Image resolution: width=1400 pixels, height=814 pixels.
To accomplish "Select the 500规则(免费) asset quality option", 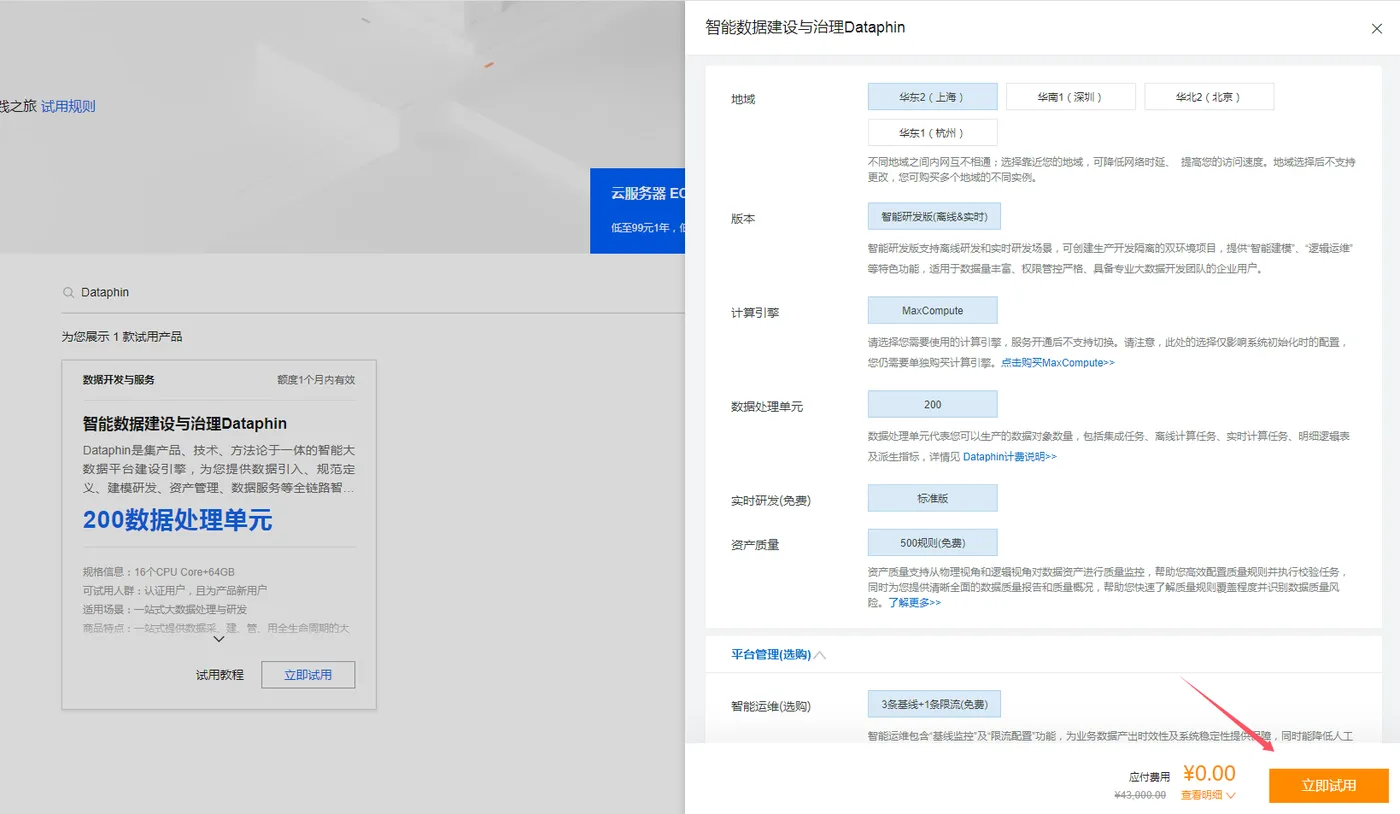I will click(x=933, y=542).
